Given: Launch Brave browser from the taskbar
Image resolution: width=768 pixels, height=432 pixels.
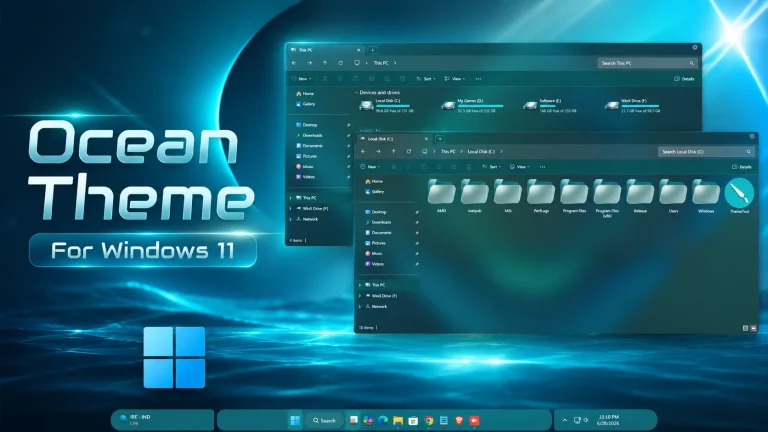Looking at the screenshot, I should [459, 420].
